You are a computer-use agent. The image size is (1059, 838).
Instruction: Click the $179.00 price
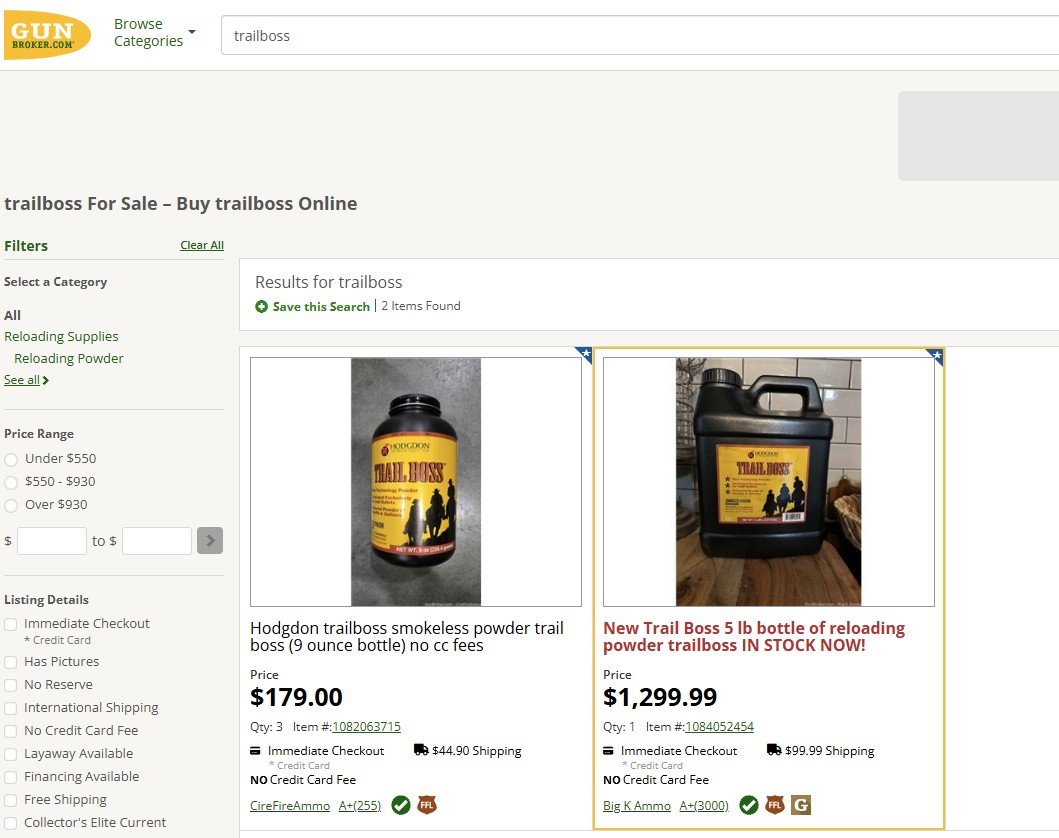296,697
